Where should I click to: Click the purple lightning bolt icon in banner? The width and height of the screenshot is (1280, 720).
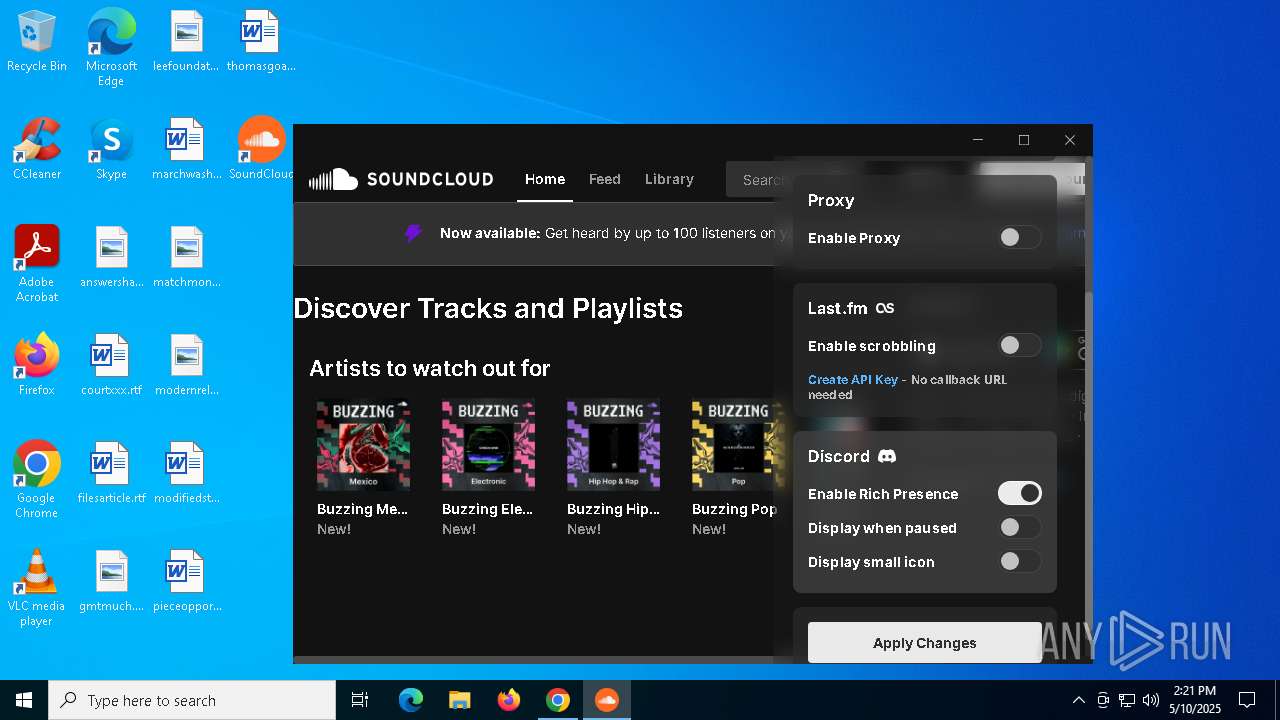pyautogui.click(x=414, y=233)
